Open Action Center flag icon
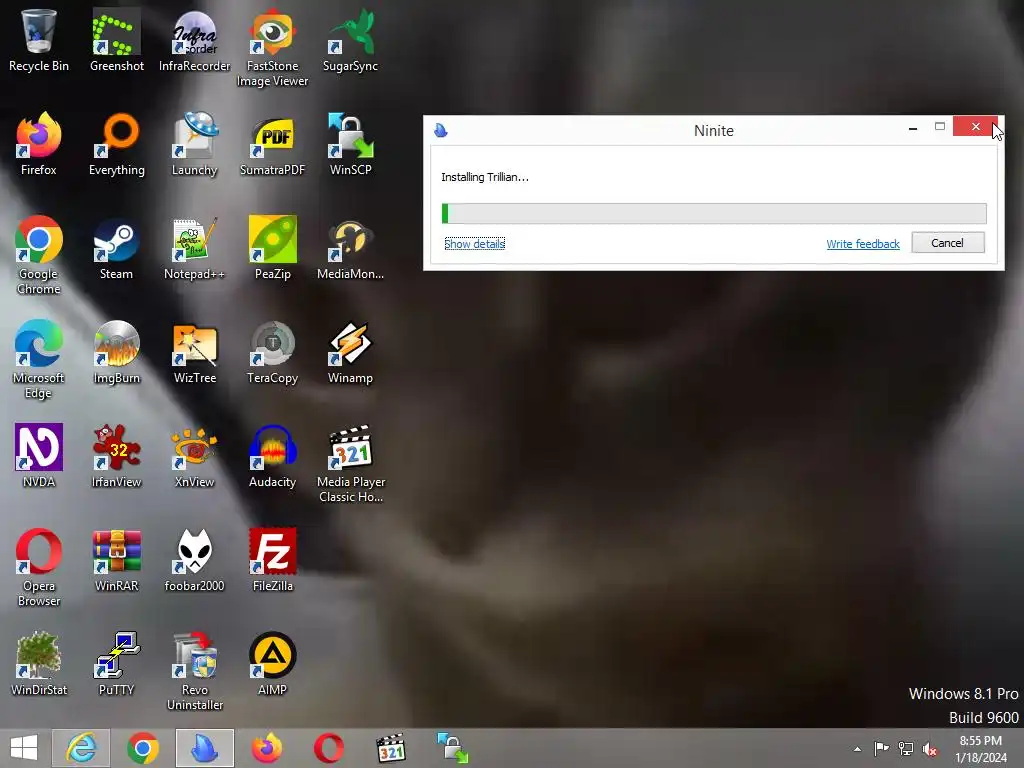This screenshot has width=1024, height=768. 881,748
